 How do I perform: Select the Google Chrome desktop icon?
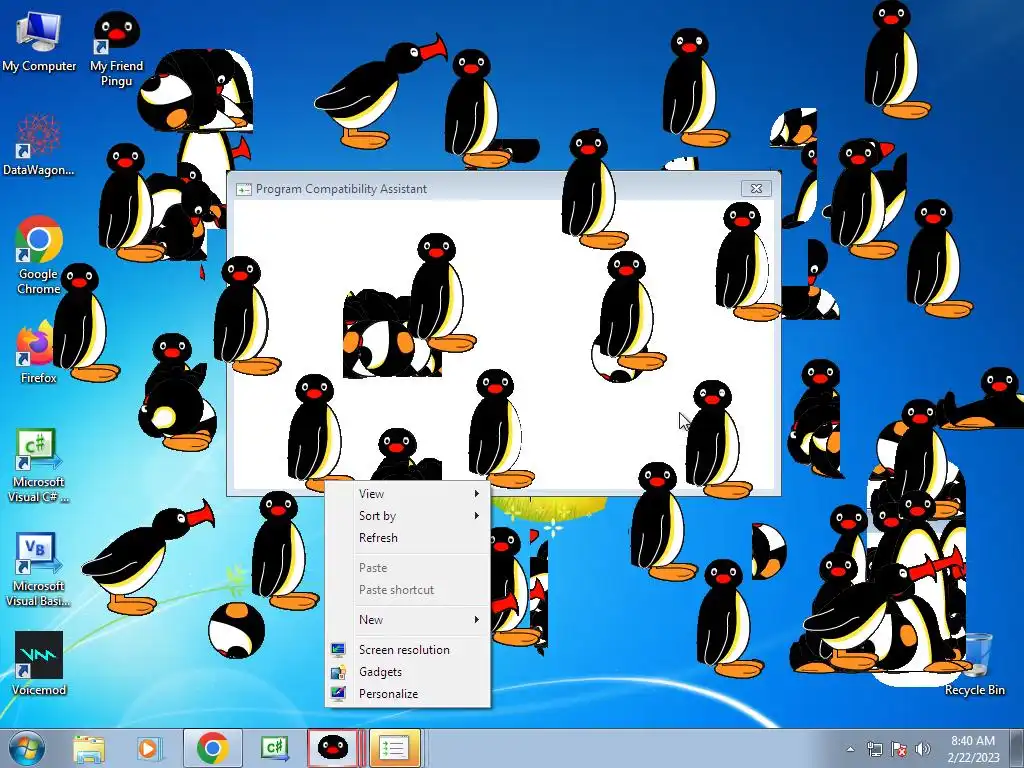pyautogui.click(x=39, y=255)
